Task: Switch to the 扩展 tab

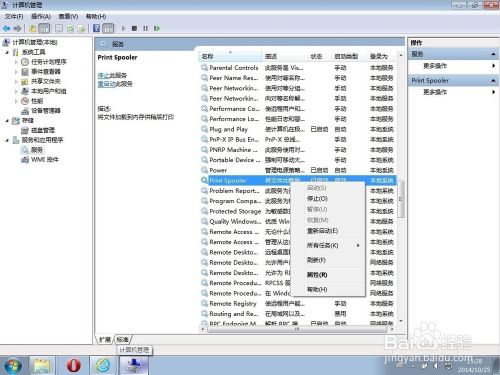Action: [105, 339]
